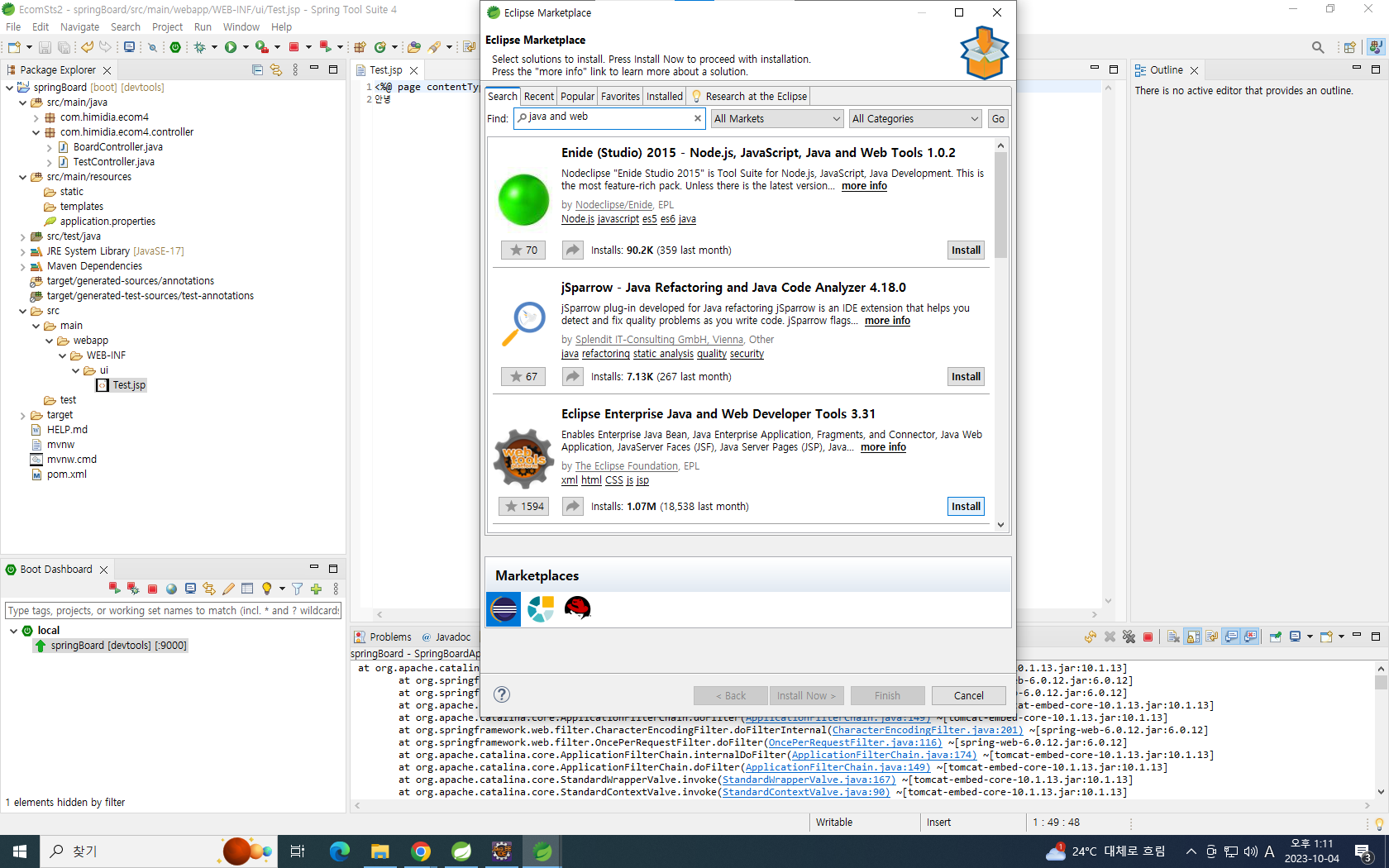This screenshot has width=1389, height=868.
Task: Open browser globe icon in Boot Dashboard
Action: pos(171,589)
